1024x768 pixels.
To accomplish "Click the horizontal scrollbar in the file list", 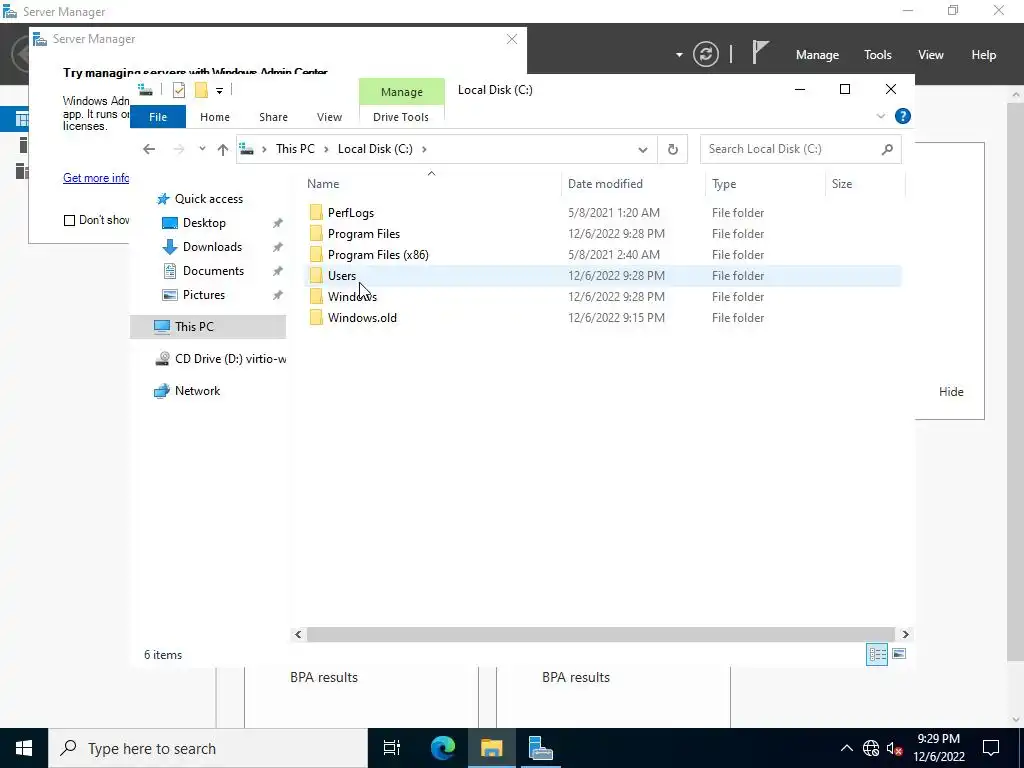I will tap(600, 634).
